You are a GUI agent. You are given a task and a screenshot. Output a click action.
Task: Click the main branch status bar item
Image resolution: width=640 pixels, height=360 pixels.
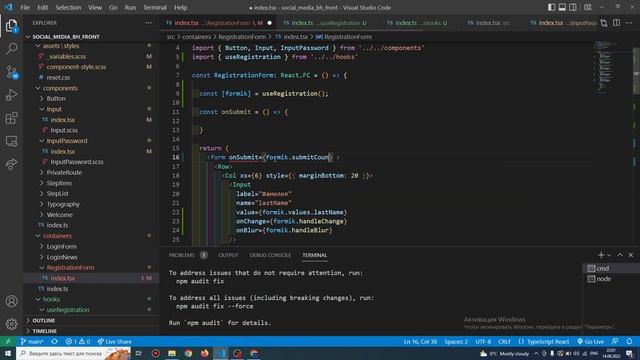pyautogui.click(x=32, y=342)
